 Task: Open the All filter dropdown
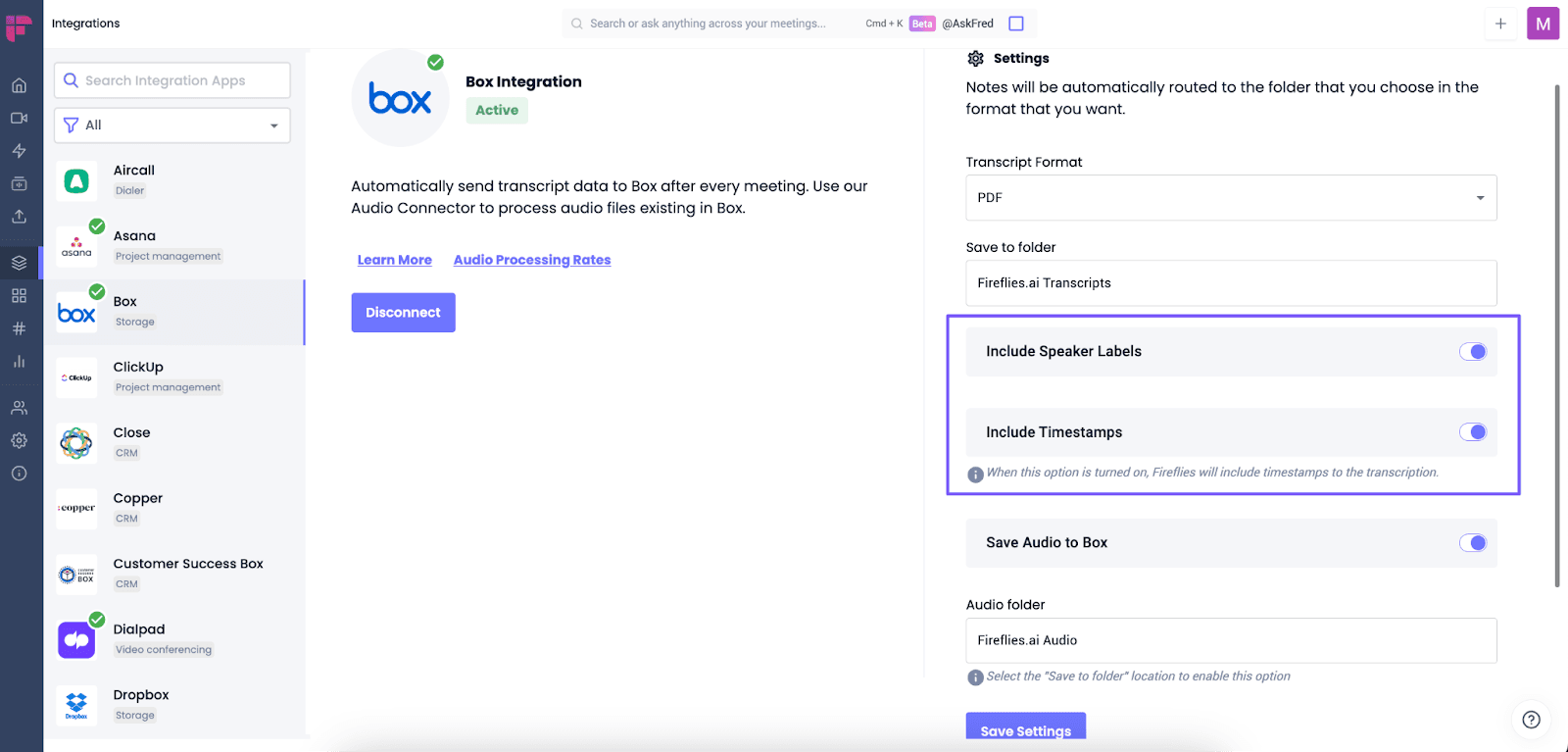tap(172, 125)
